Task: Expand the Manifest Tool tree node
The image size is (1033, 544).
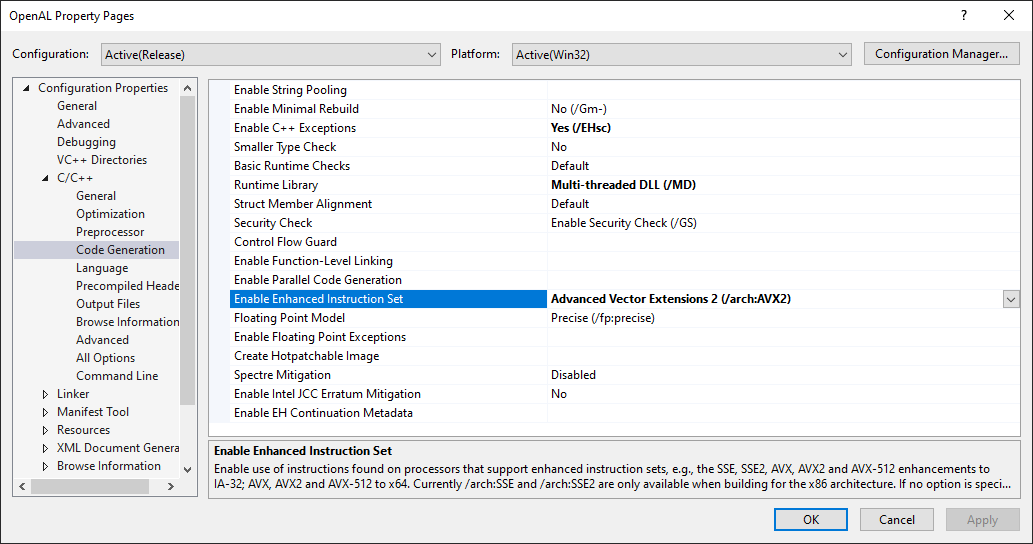Action: (45, 412)
